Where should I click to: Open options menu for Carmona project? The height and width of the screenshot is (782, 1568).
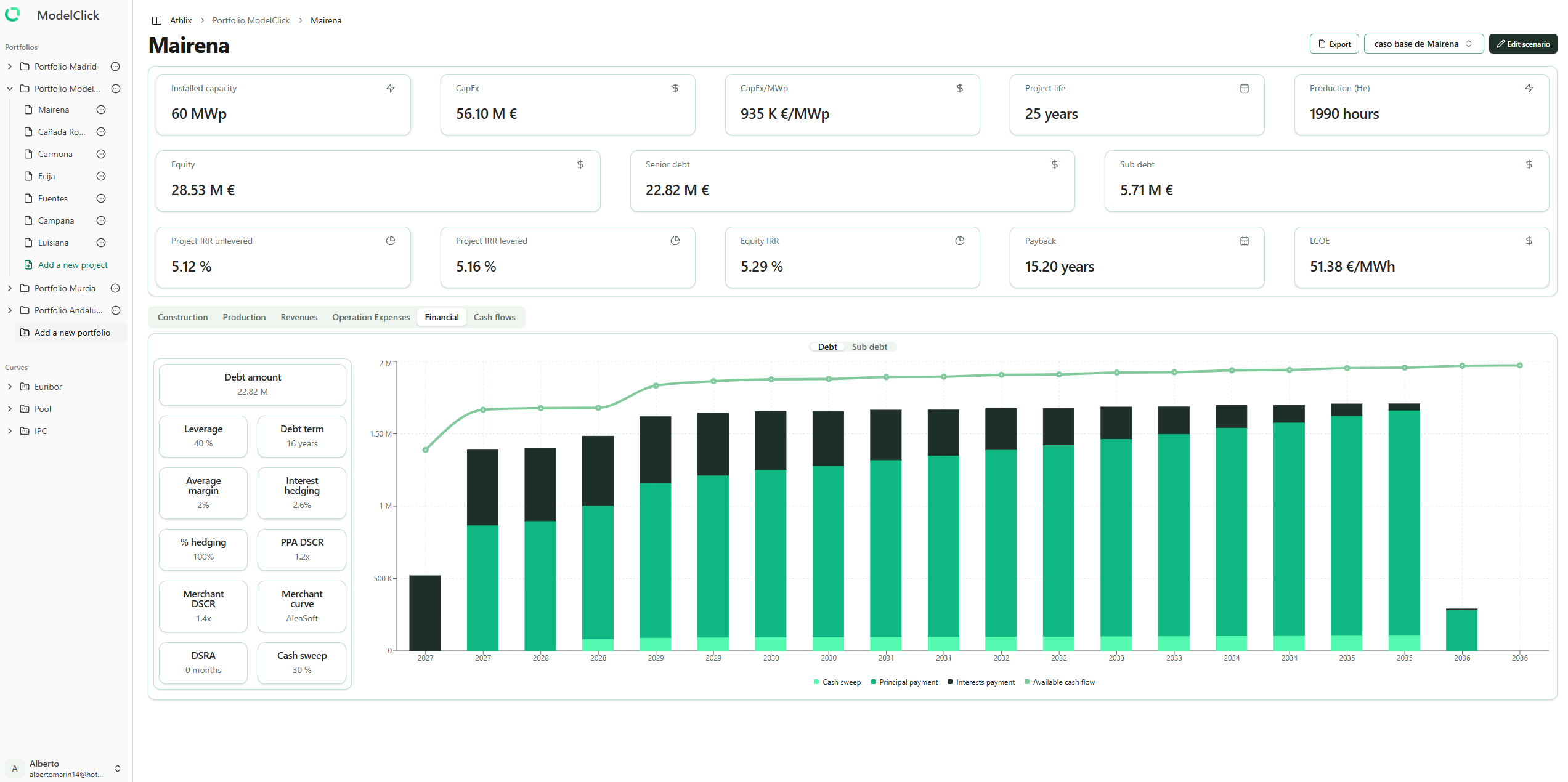(102, 154)
